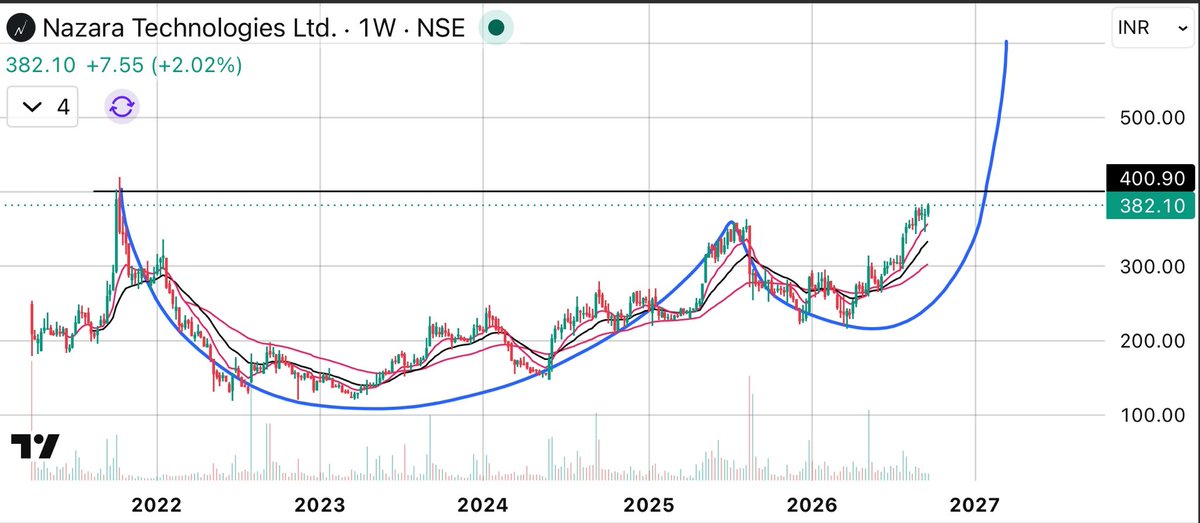The width and height of the screenshot is (1200, 523).
Task: Click the +7.55 (+2.02%) price change text
Action: [x=164, y=66]
